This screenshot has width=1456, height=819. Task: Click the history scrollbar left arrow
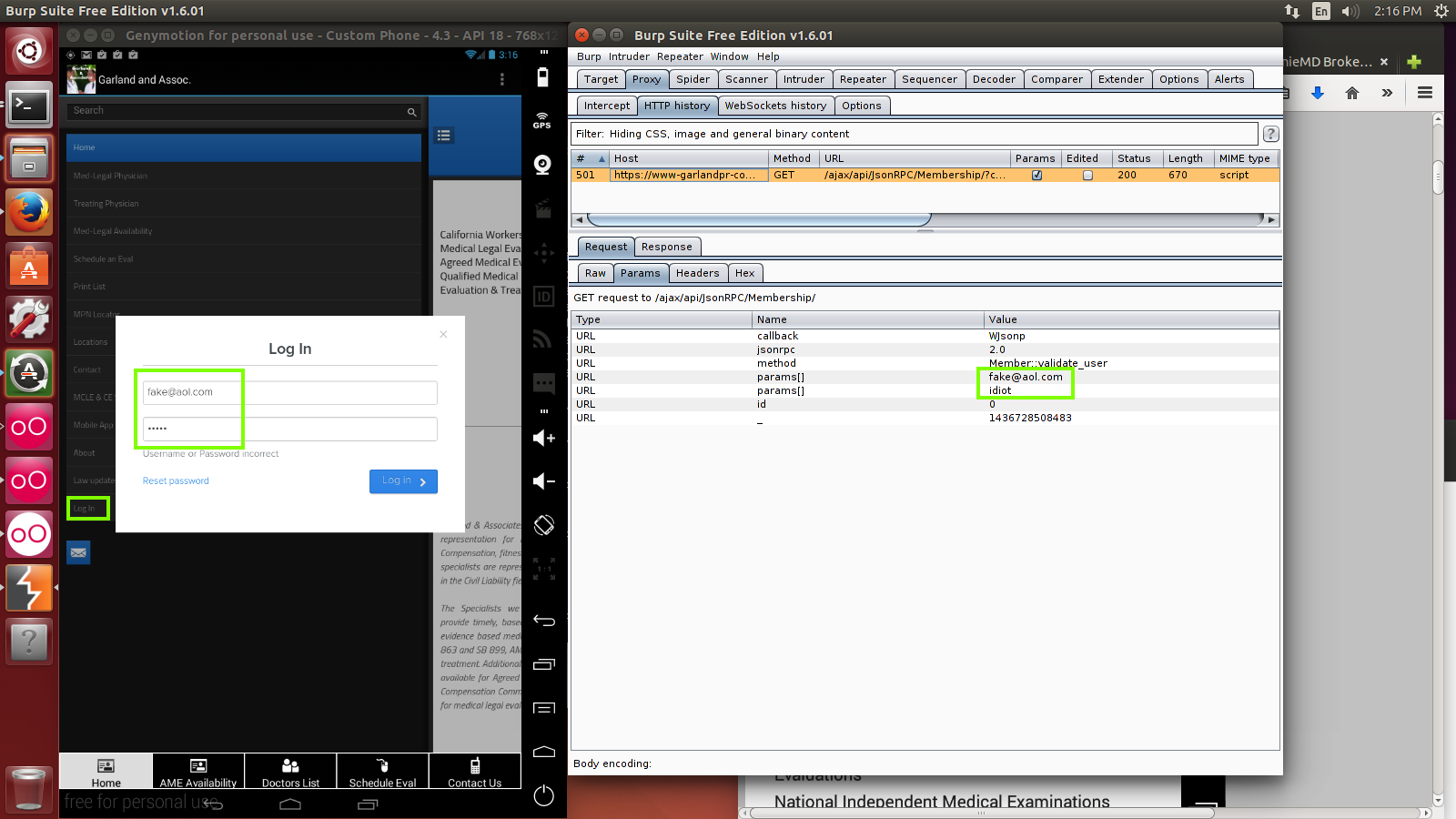click(579, 219)
